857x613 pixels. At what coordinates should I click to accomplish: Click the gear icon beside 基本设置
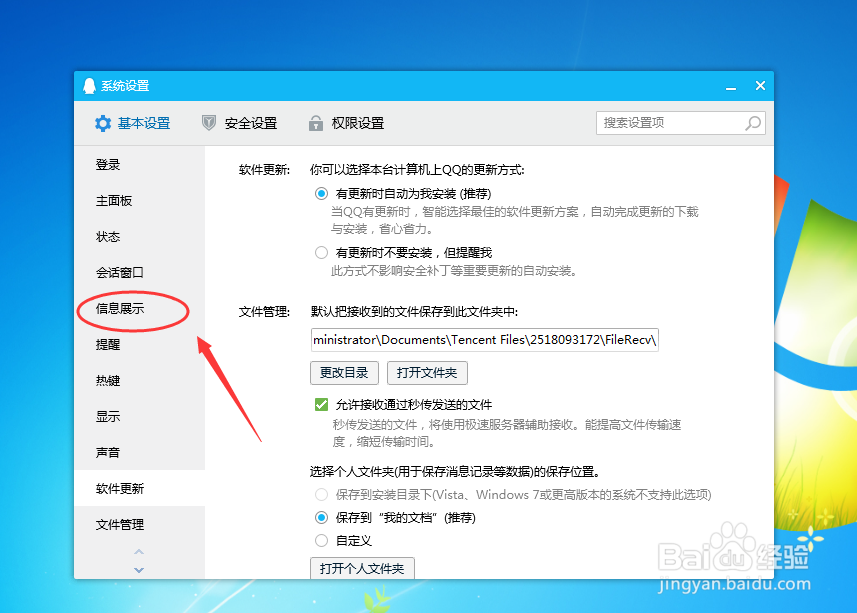103,123
